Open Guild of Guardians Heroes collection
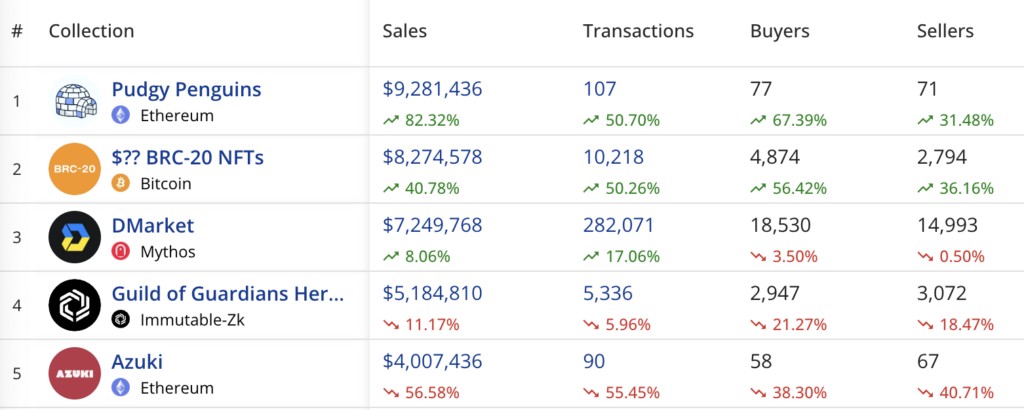 [x=227, y=293]
